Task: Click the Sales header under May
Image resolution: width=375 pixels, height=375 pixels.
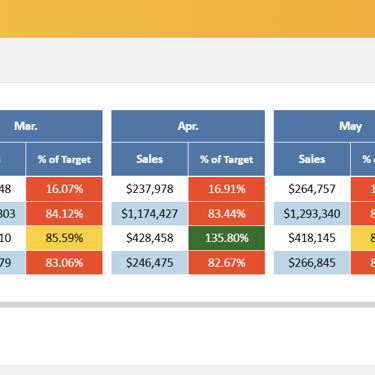Action: [x=312, y=159]
